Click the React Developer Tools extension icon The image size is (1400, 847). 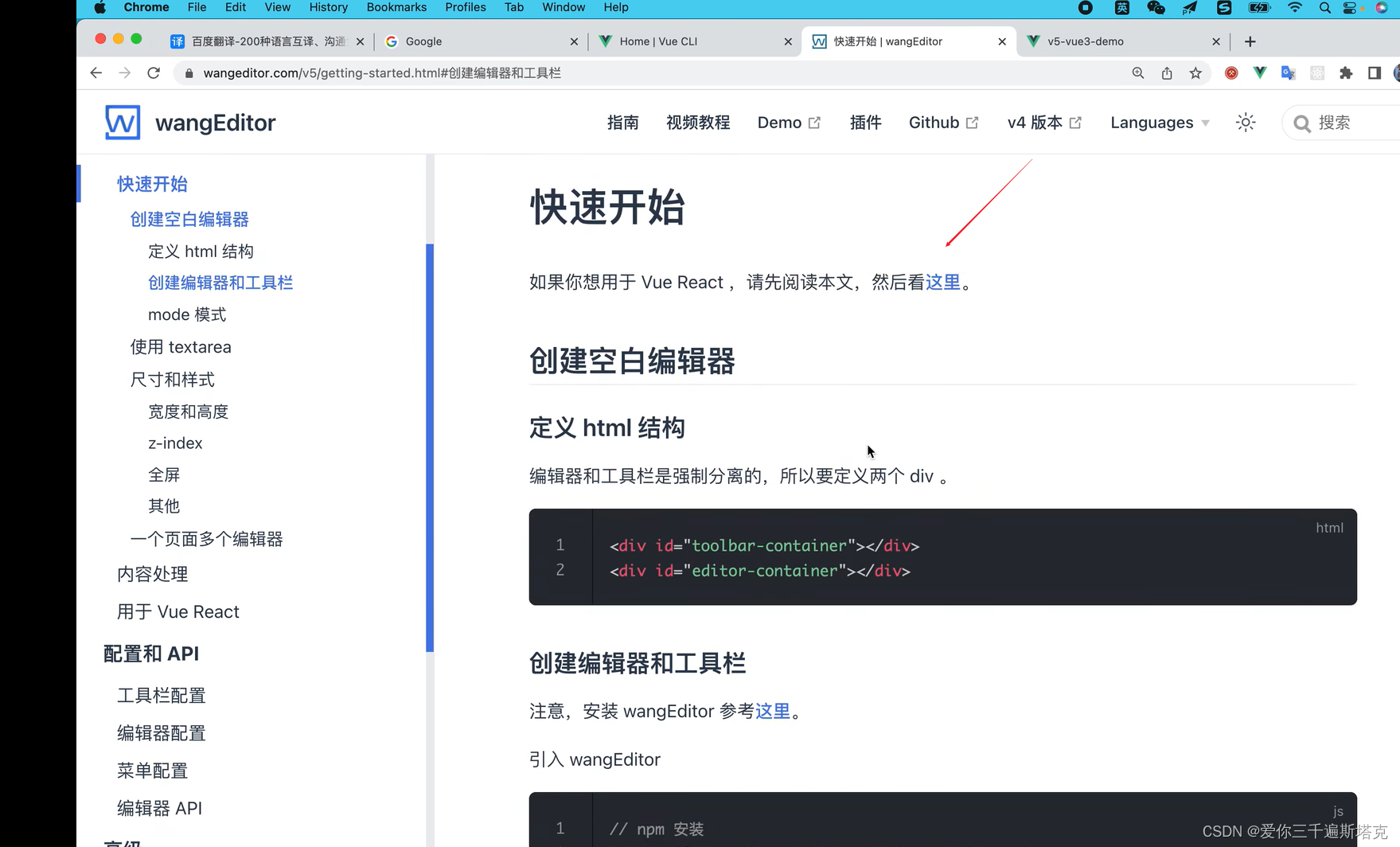(1317, 73)
